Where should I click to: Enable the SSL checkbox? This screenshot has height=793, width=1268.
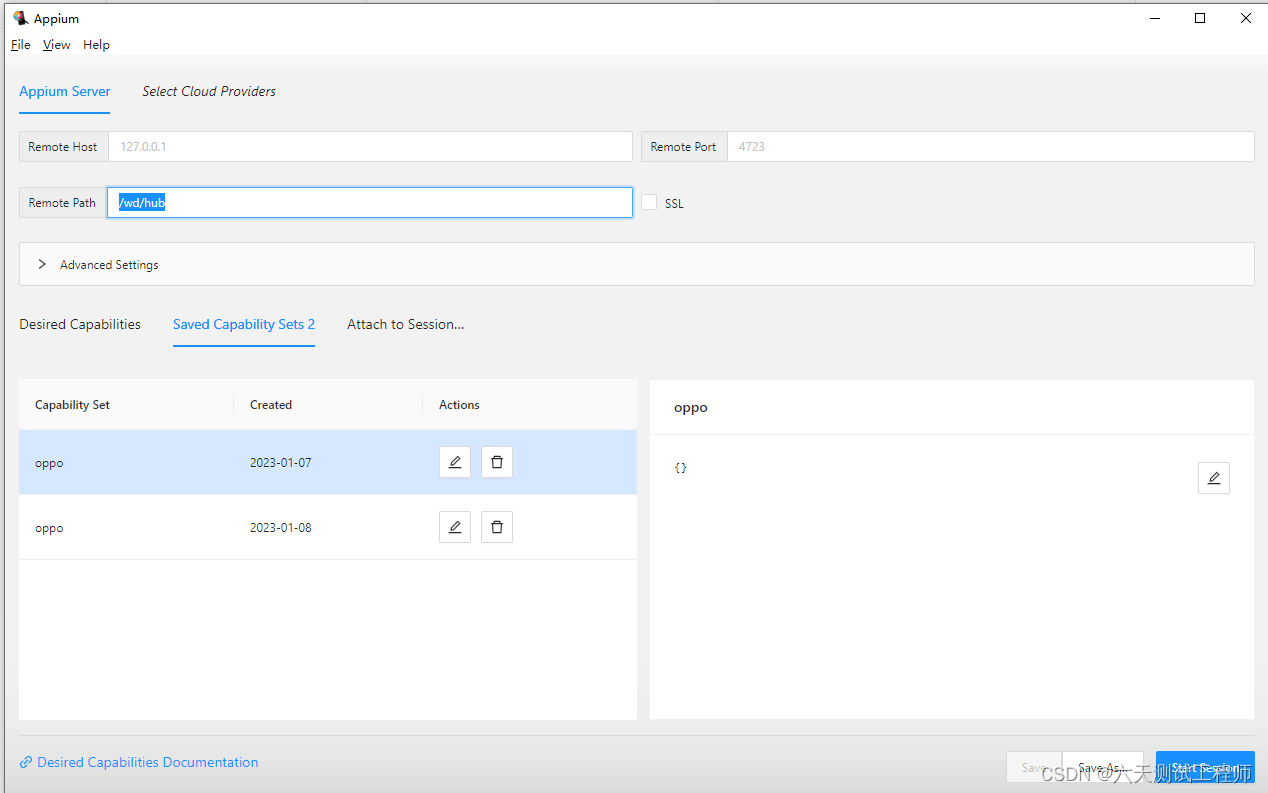649,202
